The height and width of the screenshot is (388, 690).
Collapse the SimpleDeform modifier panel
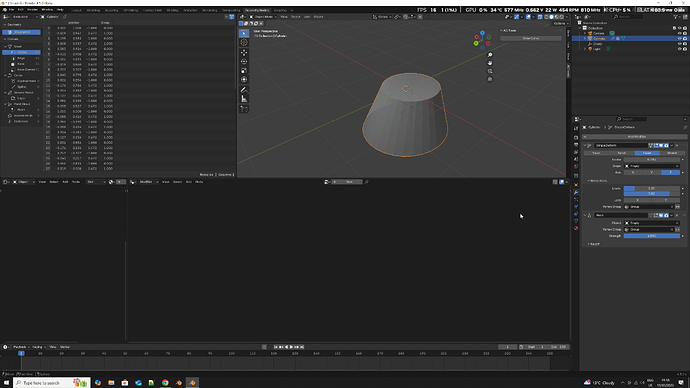point(585,146)
